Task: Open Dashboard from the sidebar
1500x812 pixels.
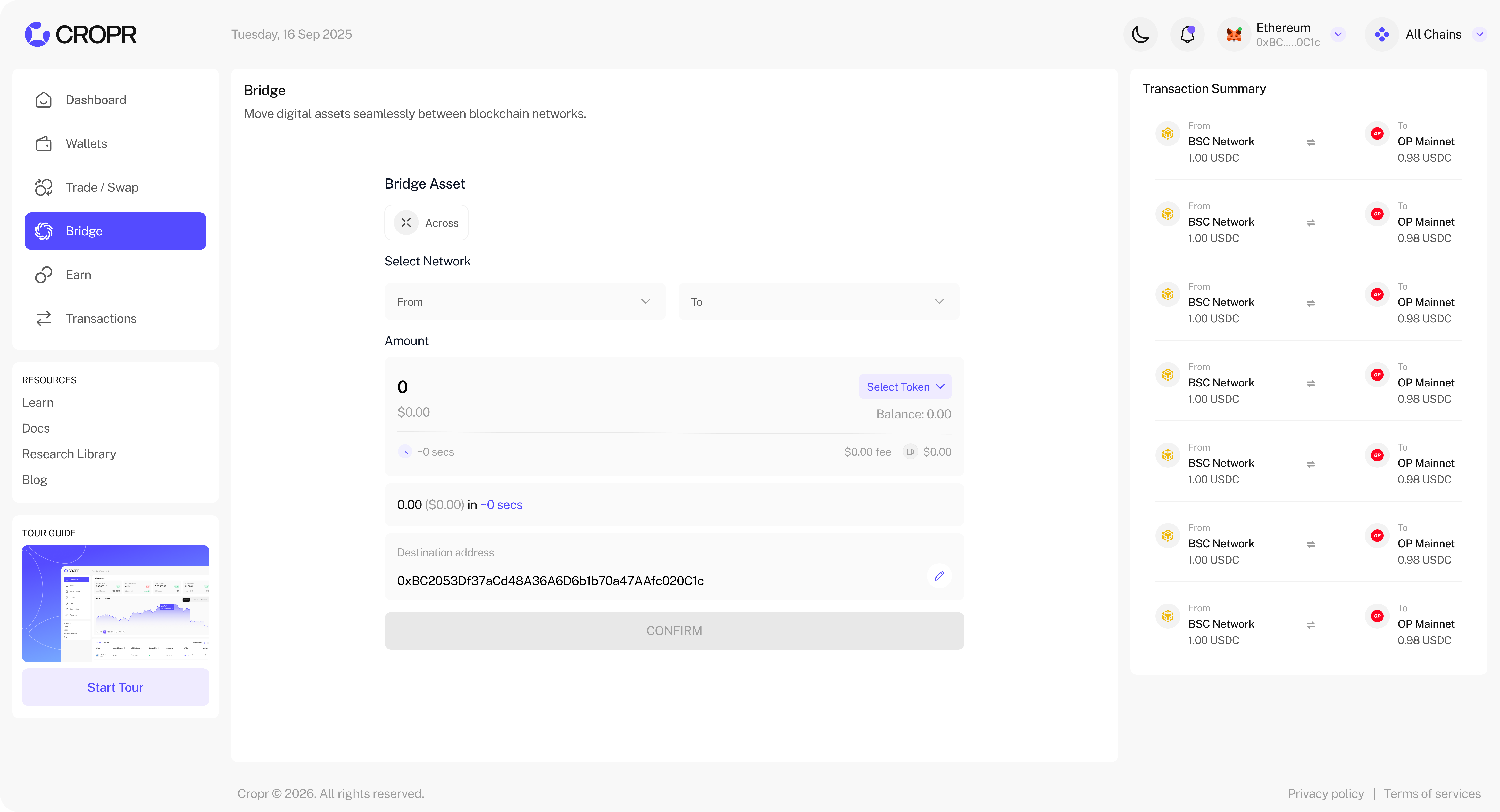Action: click(x=115, y=100)
